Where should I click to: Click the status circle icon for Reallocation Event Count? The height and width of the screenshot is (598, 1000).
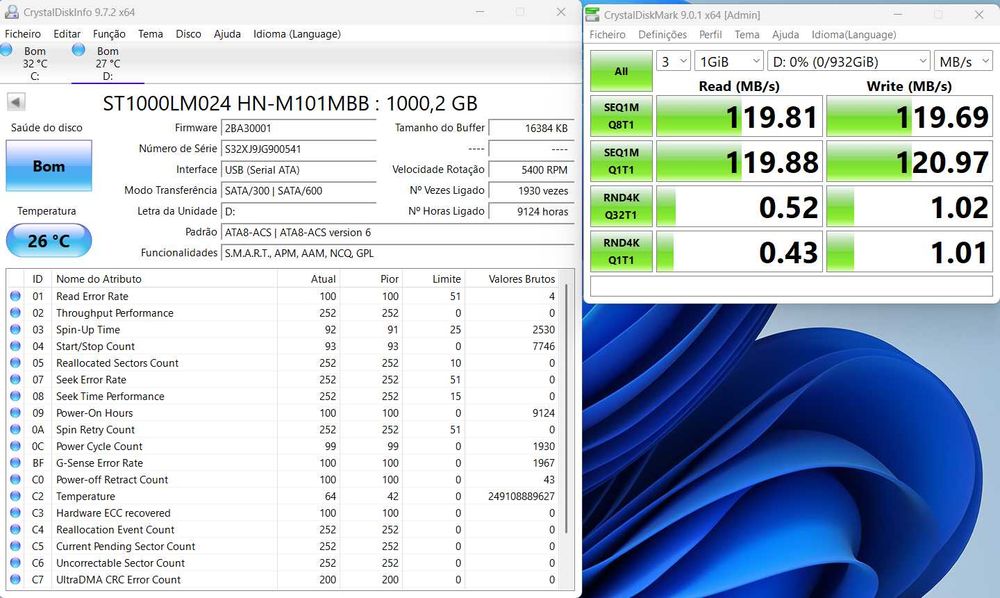coord(15,529)
